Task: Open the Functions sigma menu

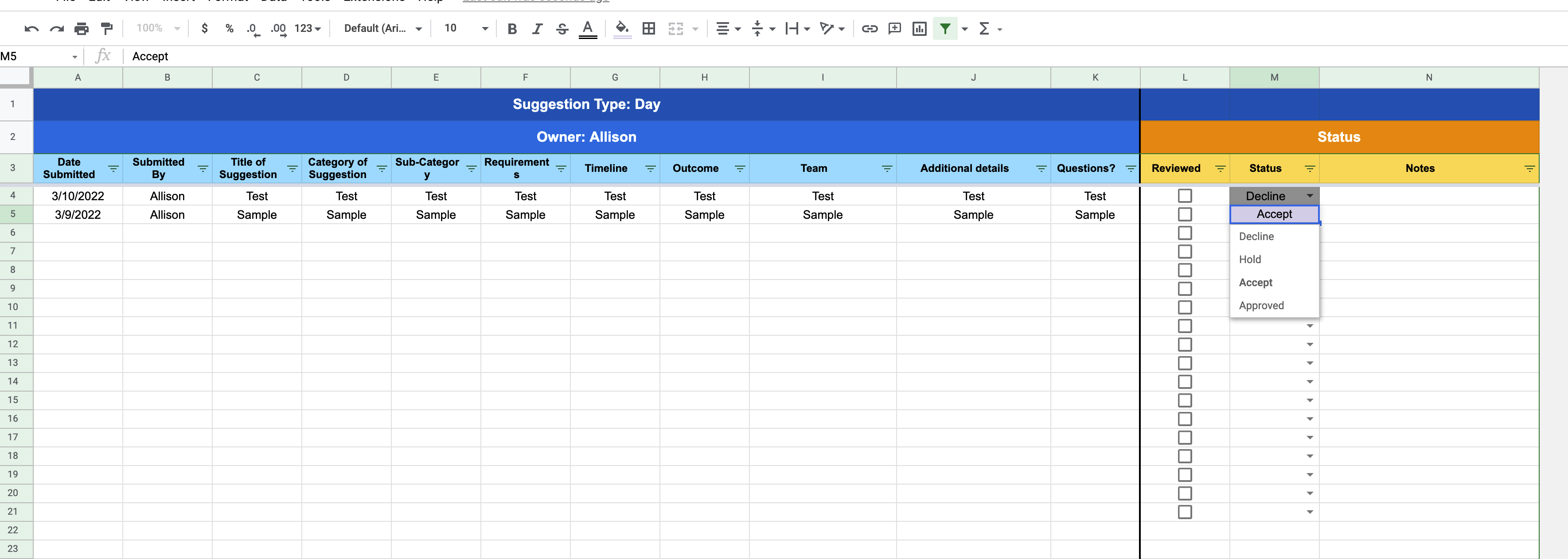Action: 984,29
